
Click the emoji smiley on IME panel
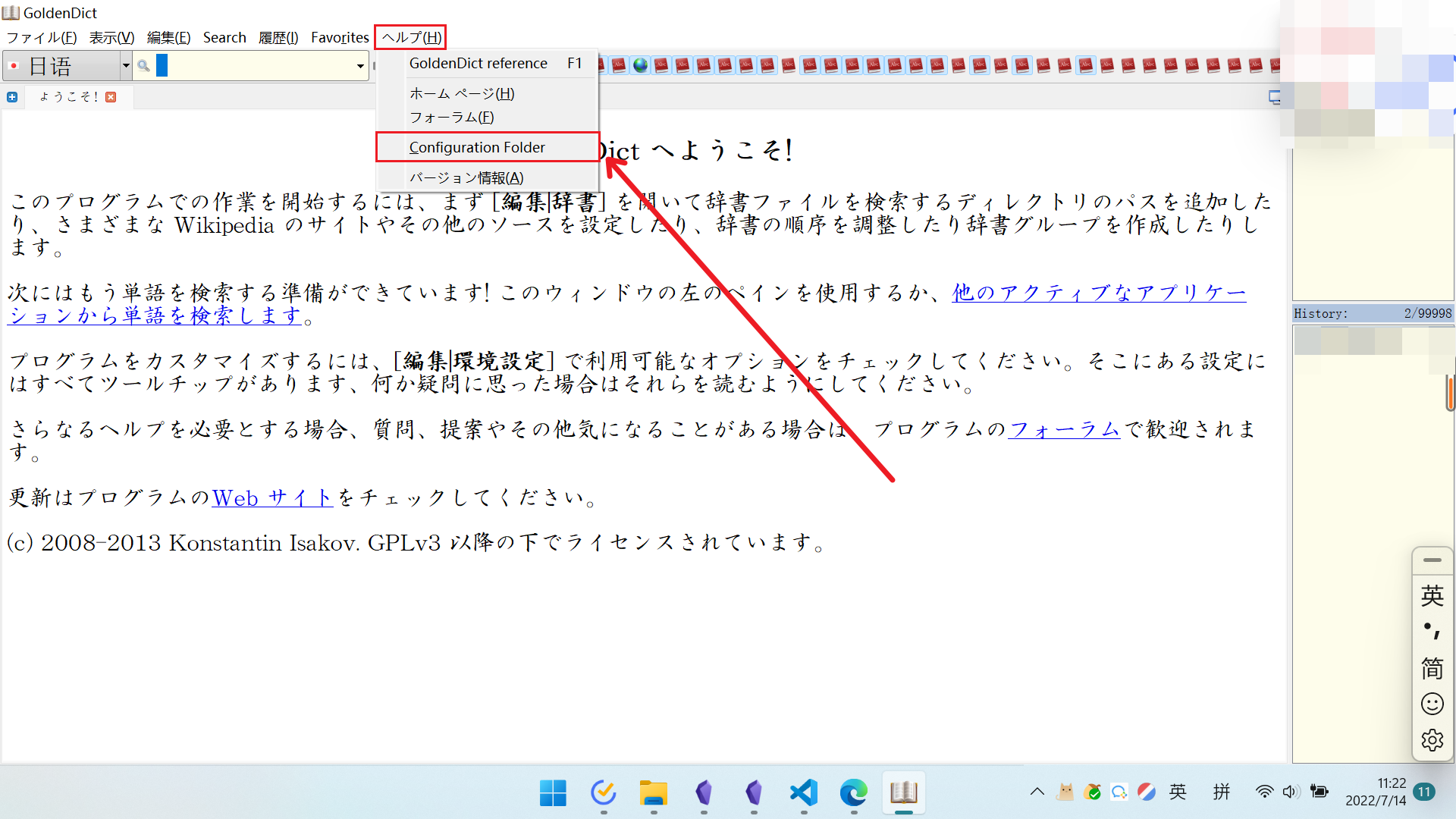[x=1432, y=704]
